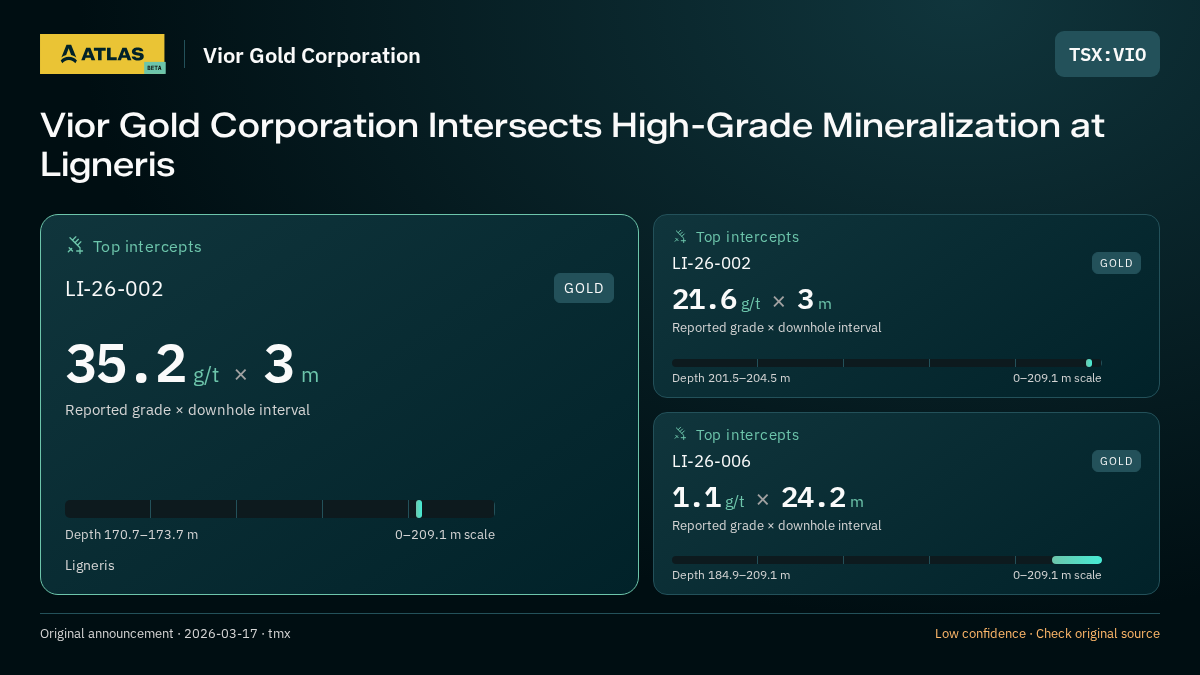Click the 'Depth 184.9–209.1 m' label
Screen dimensions: 1200x675
pos(731,575)
